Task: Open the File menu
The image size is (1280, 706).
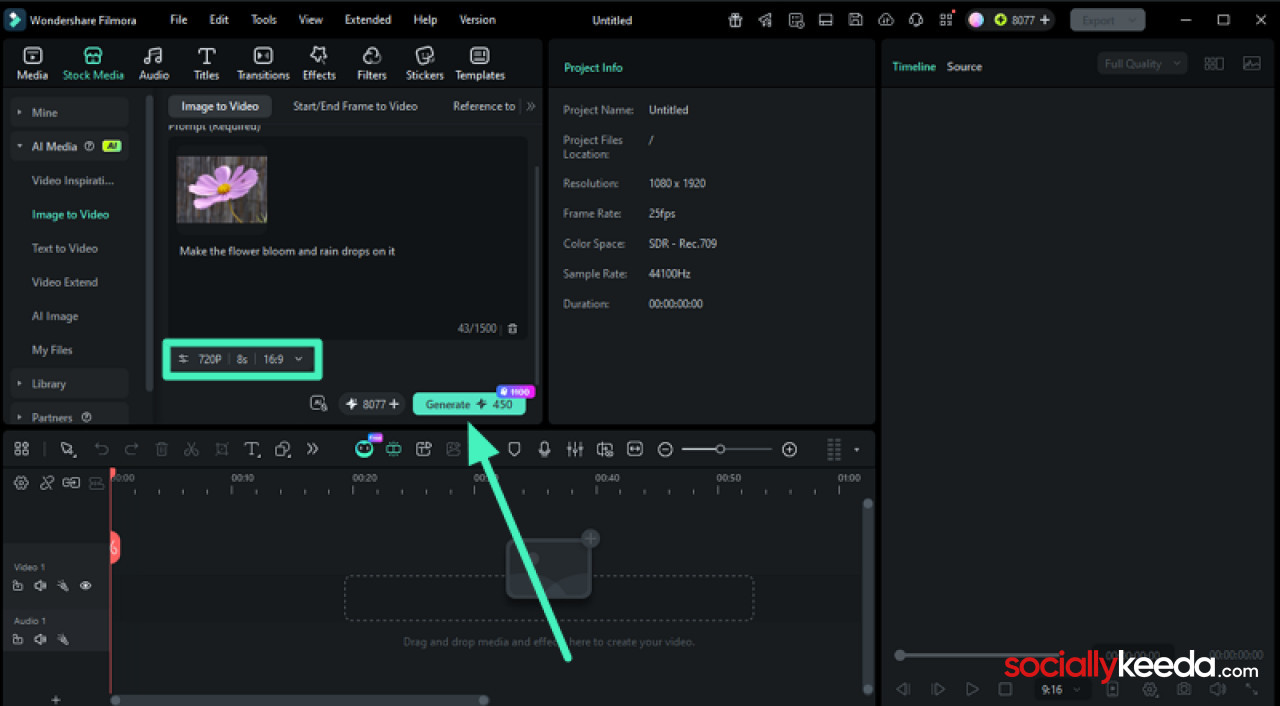Action: (x=178, y=20)
